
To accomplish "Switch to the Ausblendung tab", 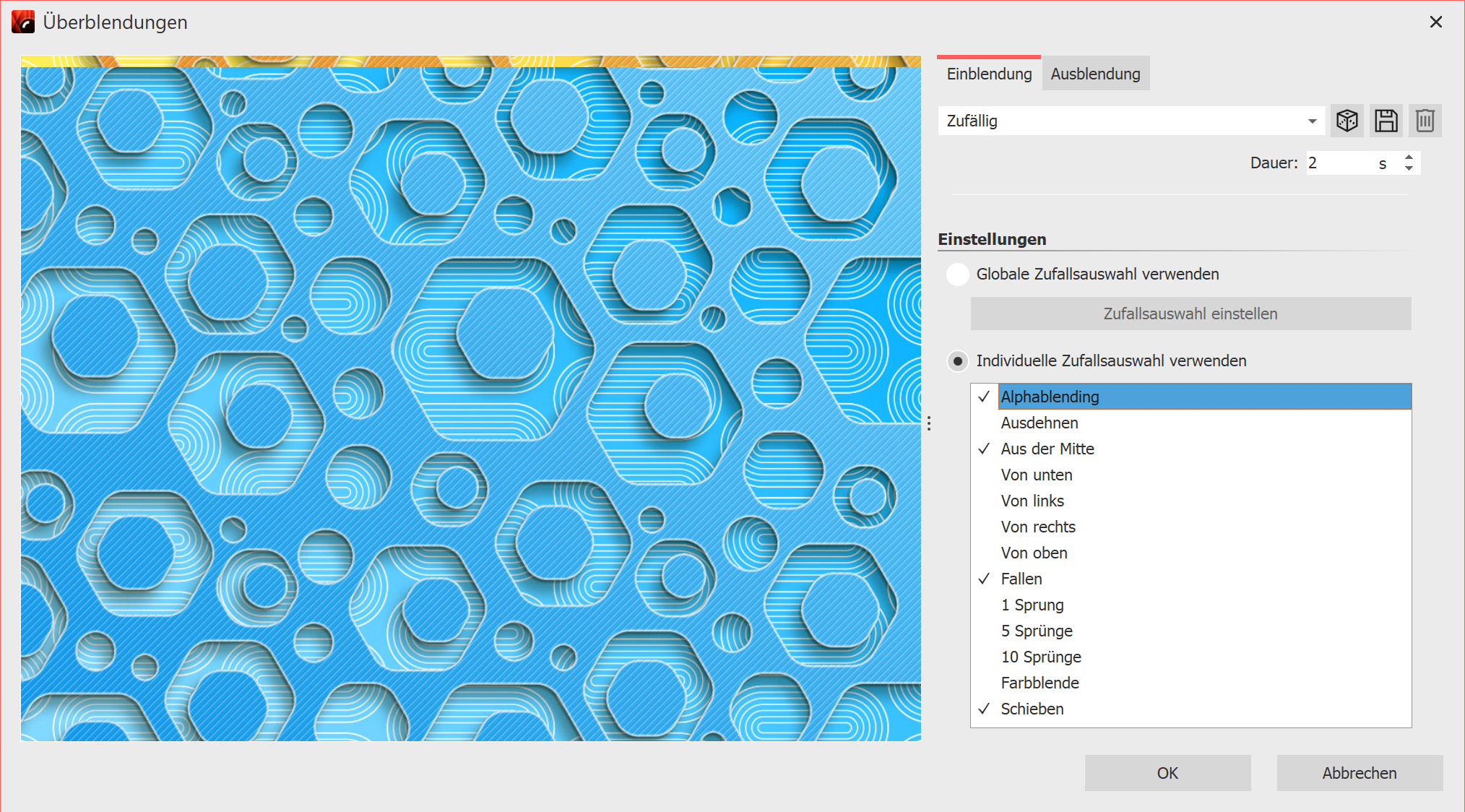I will click(1095, 74).
